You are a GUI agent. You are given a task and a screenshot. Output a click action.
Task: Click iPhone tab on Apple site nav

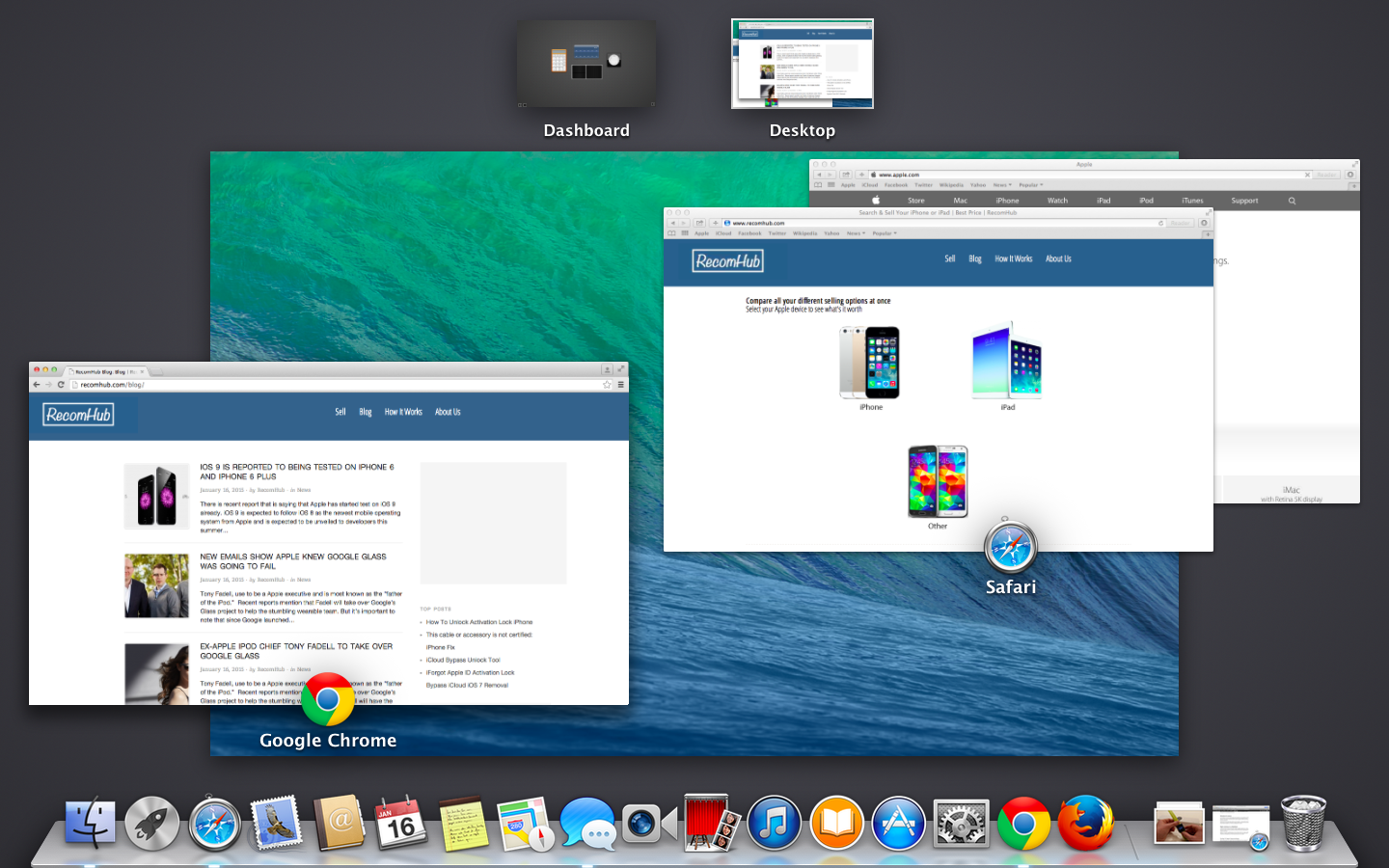[x=1007, y=201]
